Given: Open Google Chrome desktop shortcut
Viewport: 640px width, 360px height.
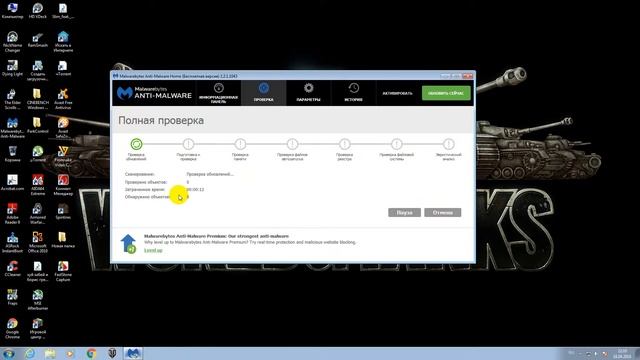Looking at the screenshot, I should [12, 329].
